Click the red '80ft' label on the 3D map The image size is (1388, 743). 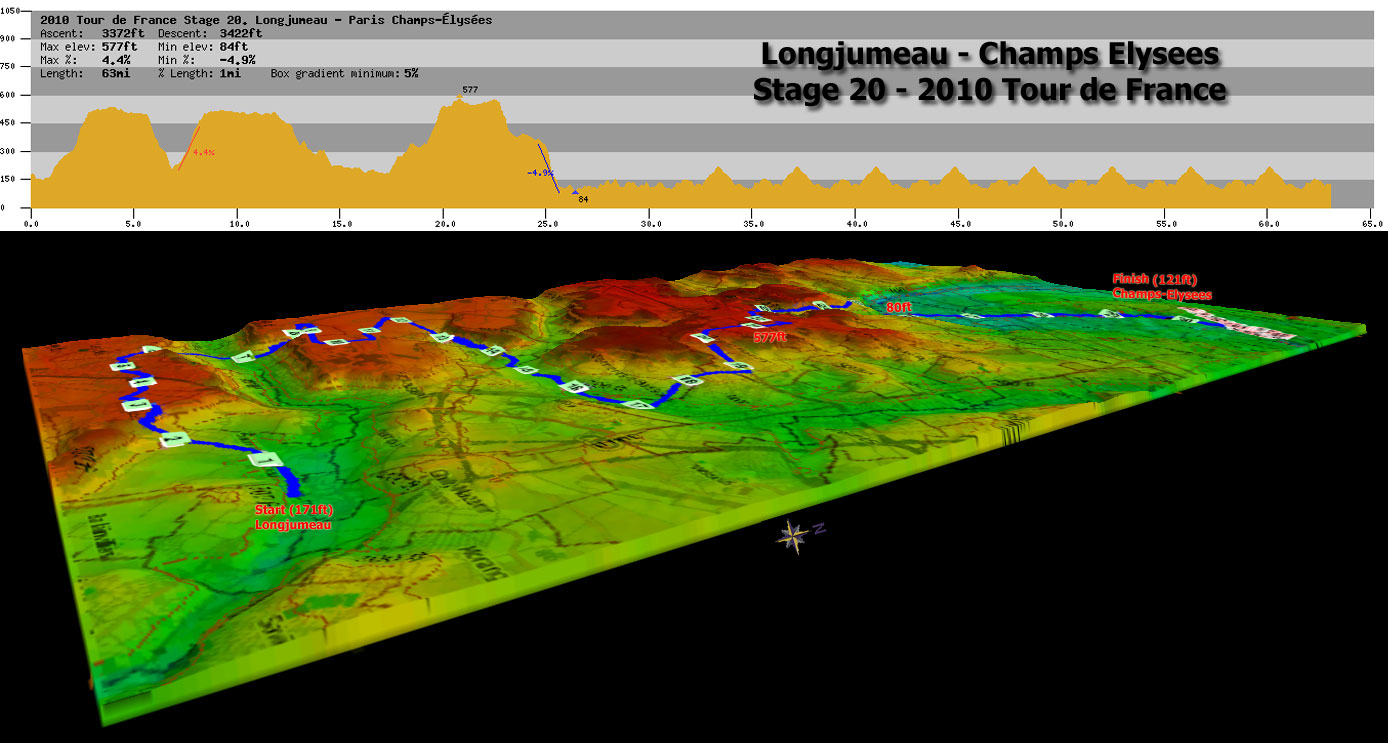click(x=899, y=308)
